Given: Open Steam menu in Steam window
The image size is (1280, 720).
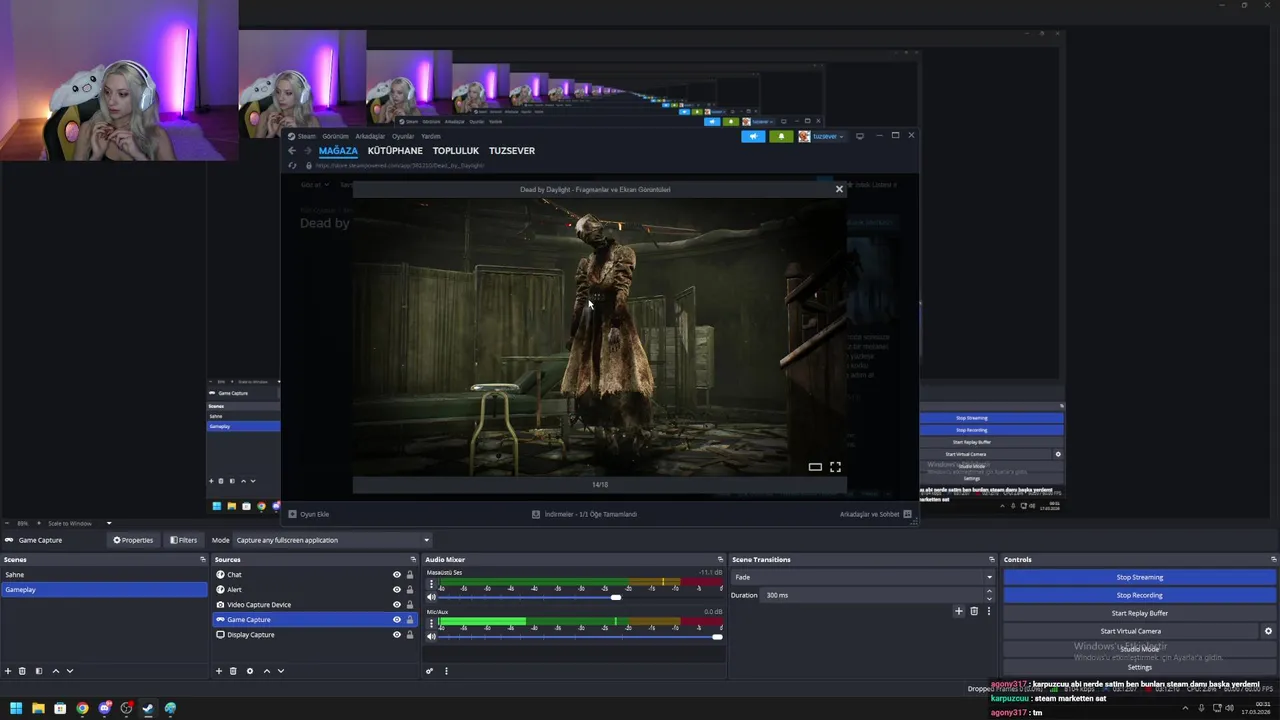Looking at the screenshot, I should click(x=307, y=136).
